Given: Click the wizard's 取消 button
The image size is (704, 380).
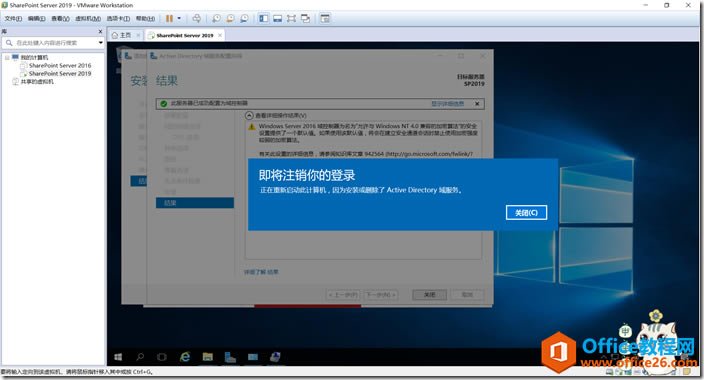Looking at the screenshot, I should coord(467,295).
